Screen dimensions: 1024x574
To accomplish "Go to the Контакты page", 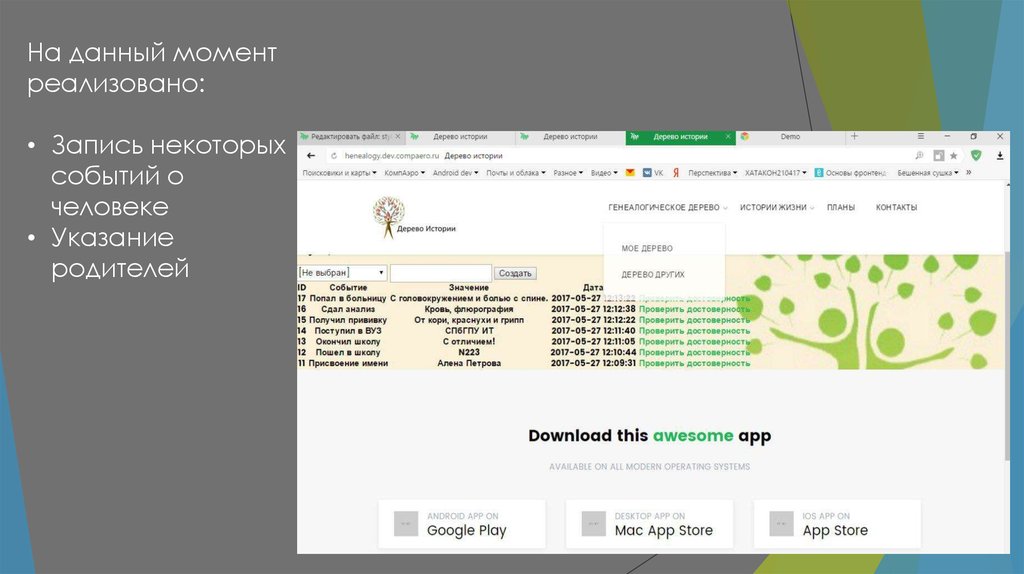I will tap(896, 208).
